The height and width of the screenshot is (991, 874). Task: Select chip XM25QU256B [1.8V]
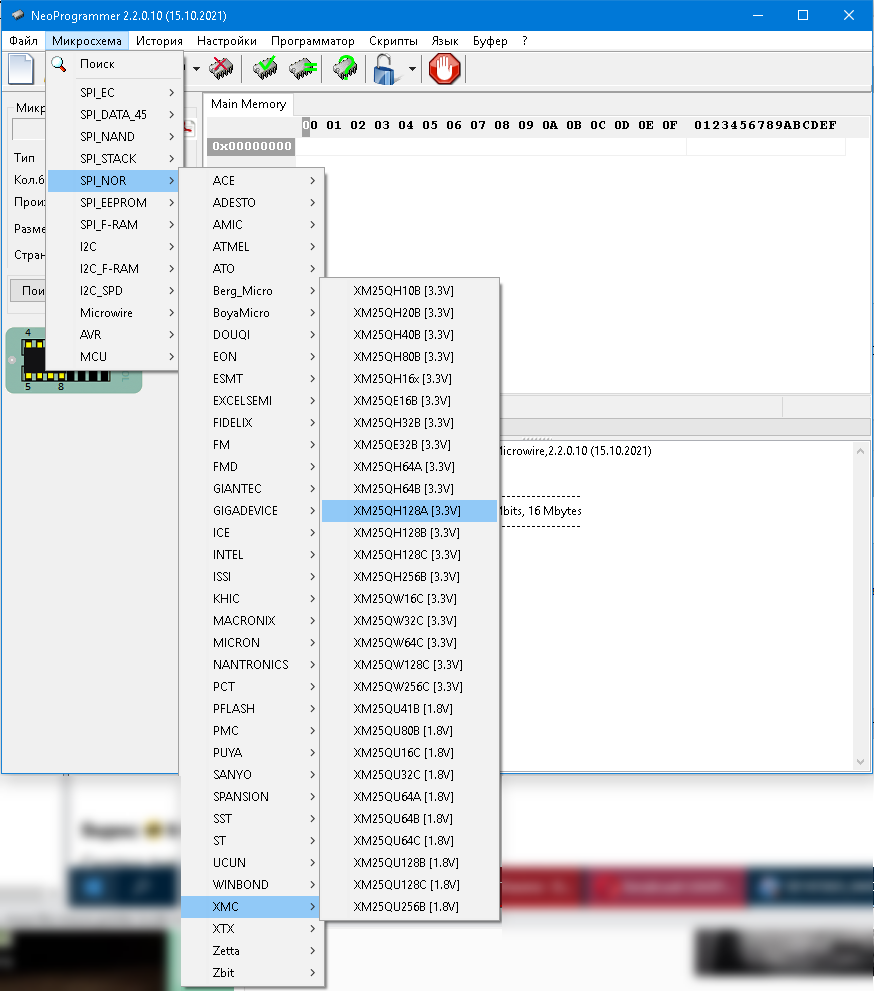point(410,907)
